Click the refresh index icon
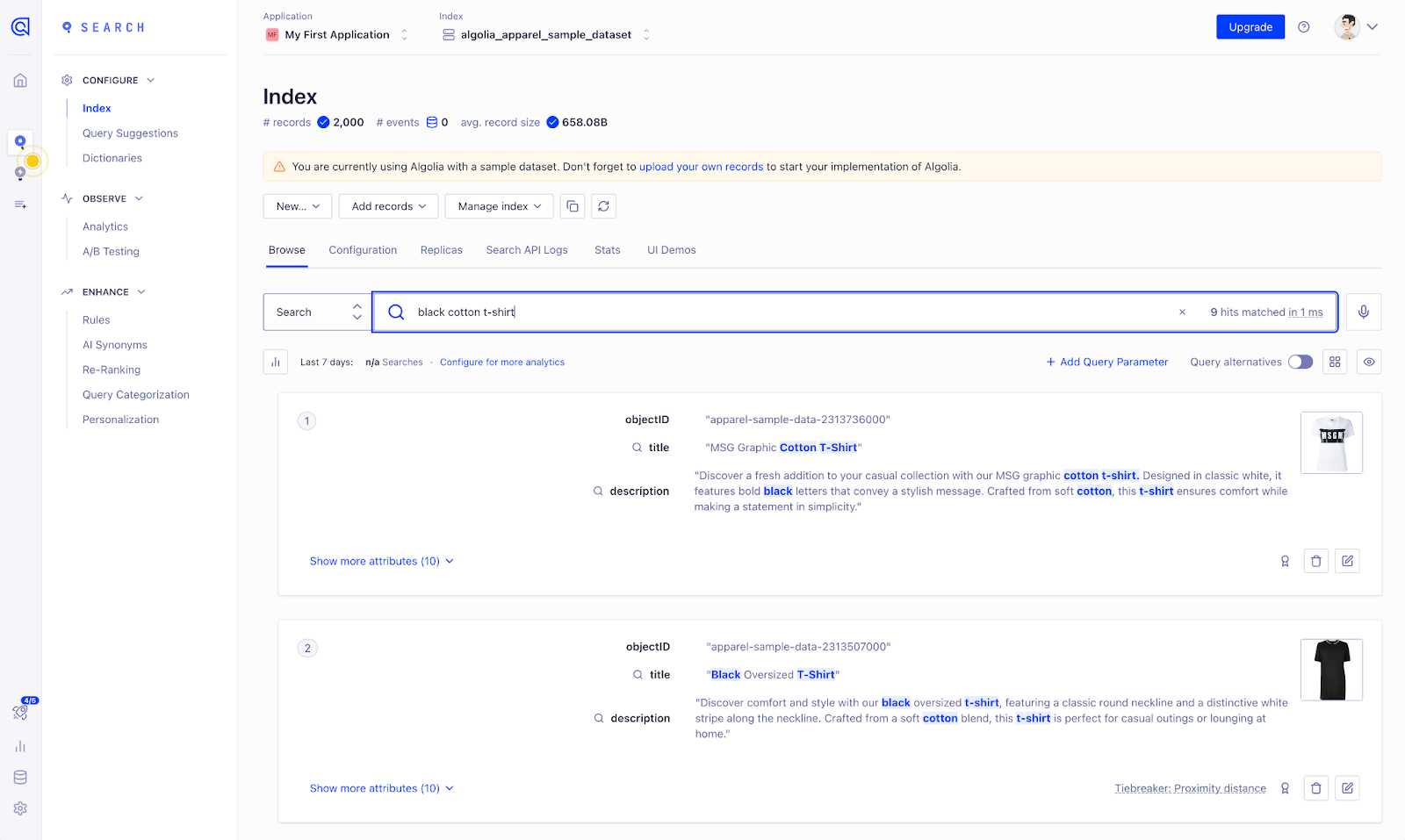The height and width of the screenshot is (840, 1405). point(603,206)
